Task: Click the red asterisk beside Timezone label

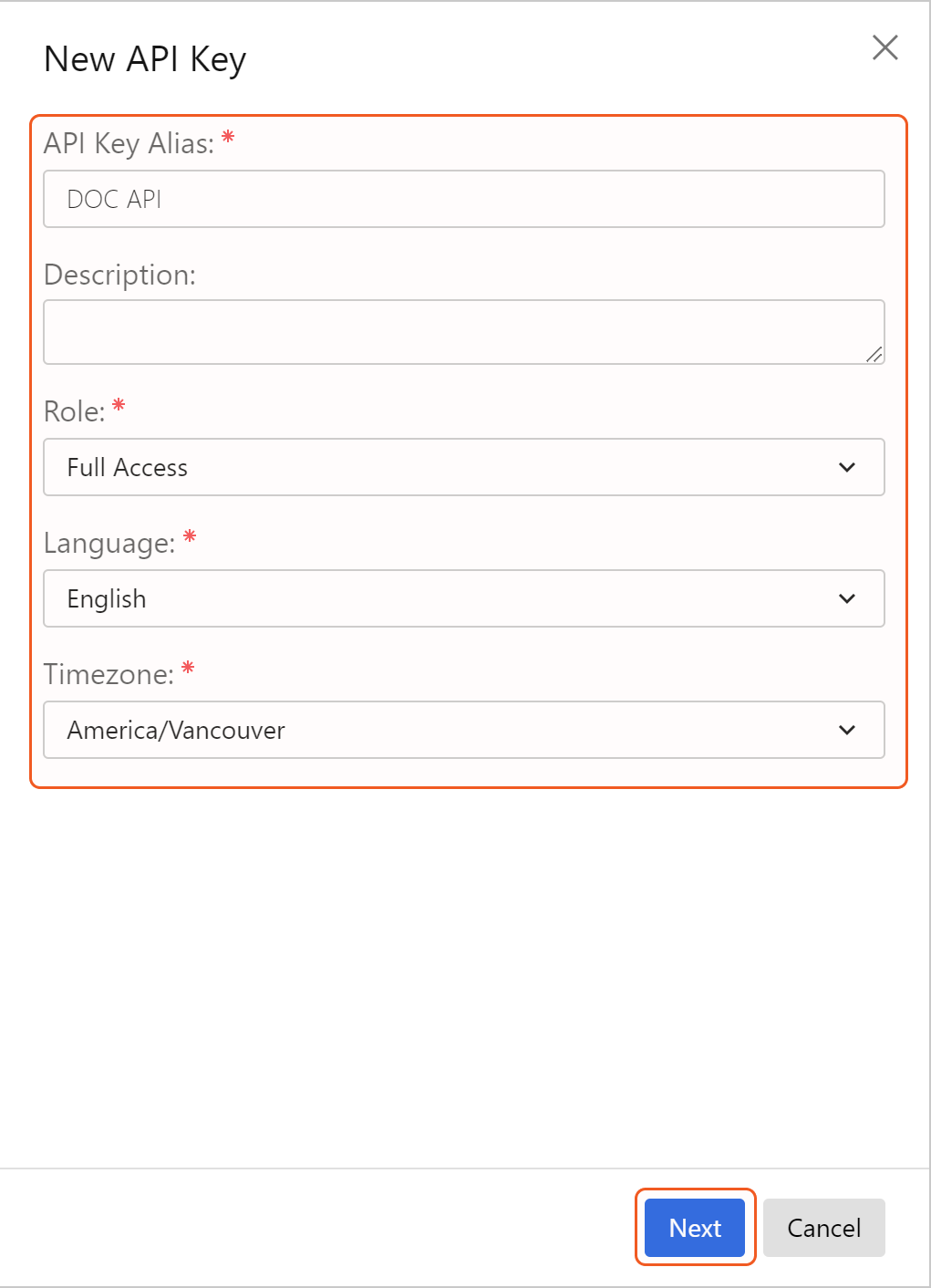Action: pos(188,669)
